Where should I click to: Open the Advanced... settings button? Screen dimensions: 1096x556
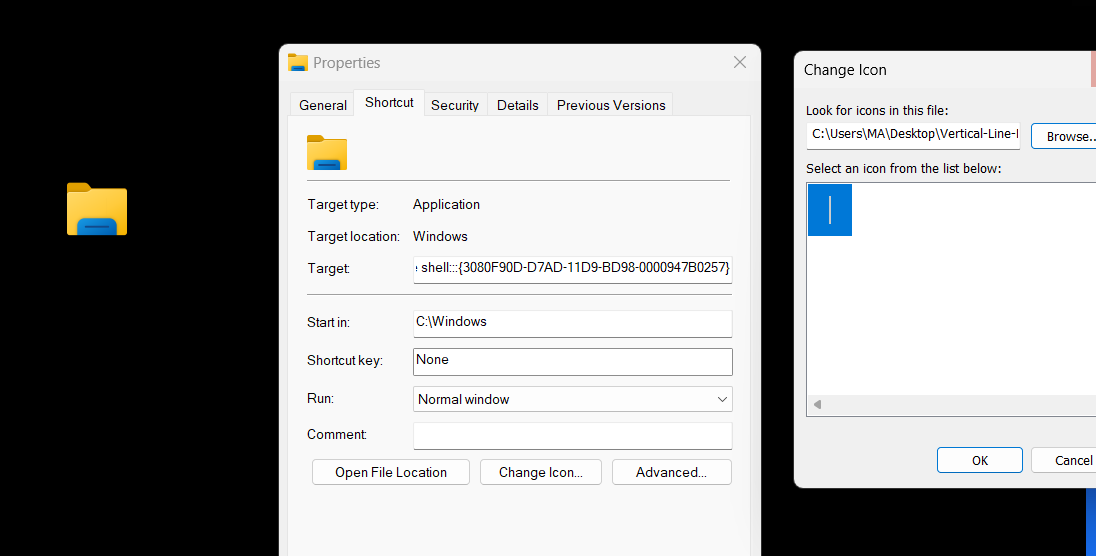tap(672, 472)
